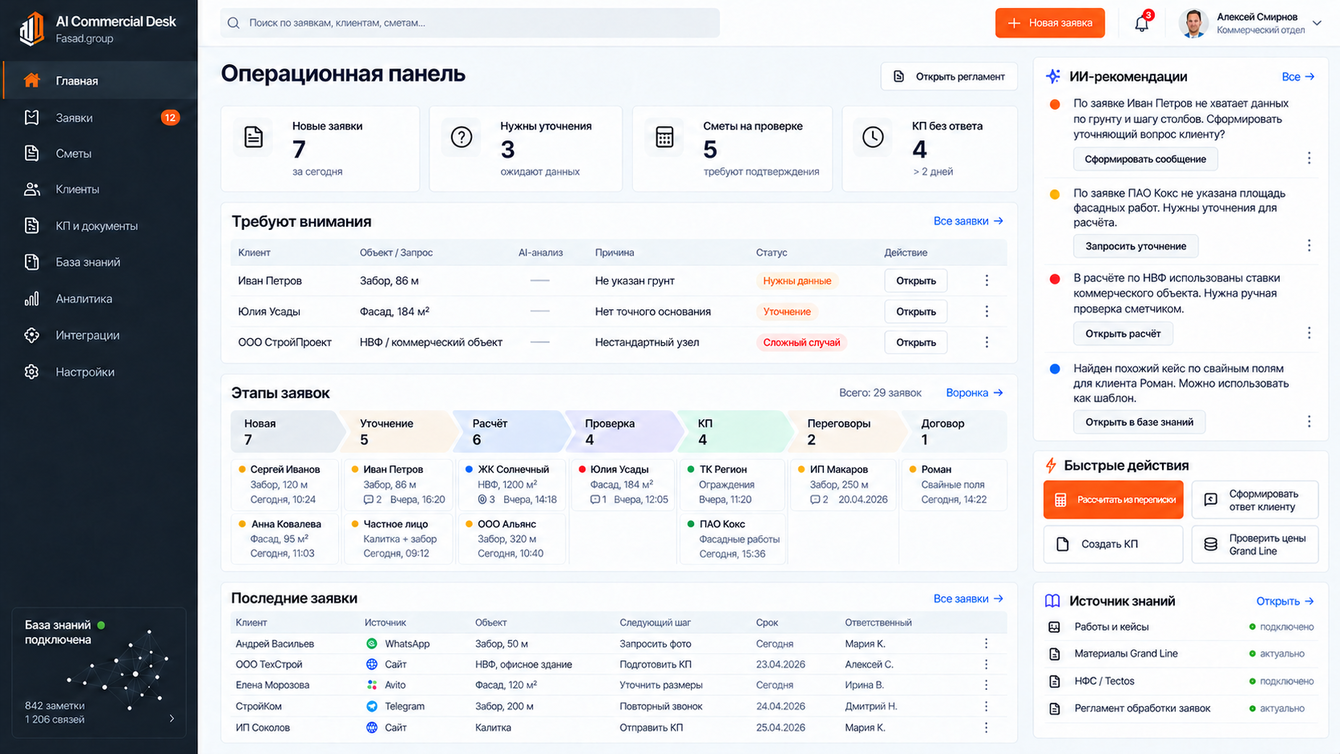Open the Воронка link

pos(974,393)
